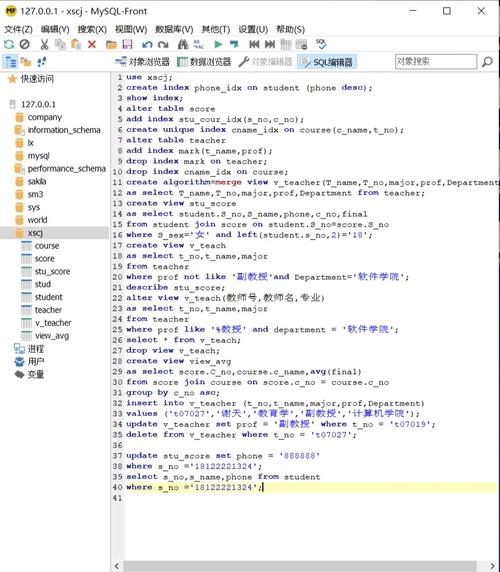
Task: Select the v_teacher view
Action: pos(53,323)
